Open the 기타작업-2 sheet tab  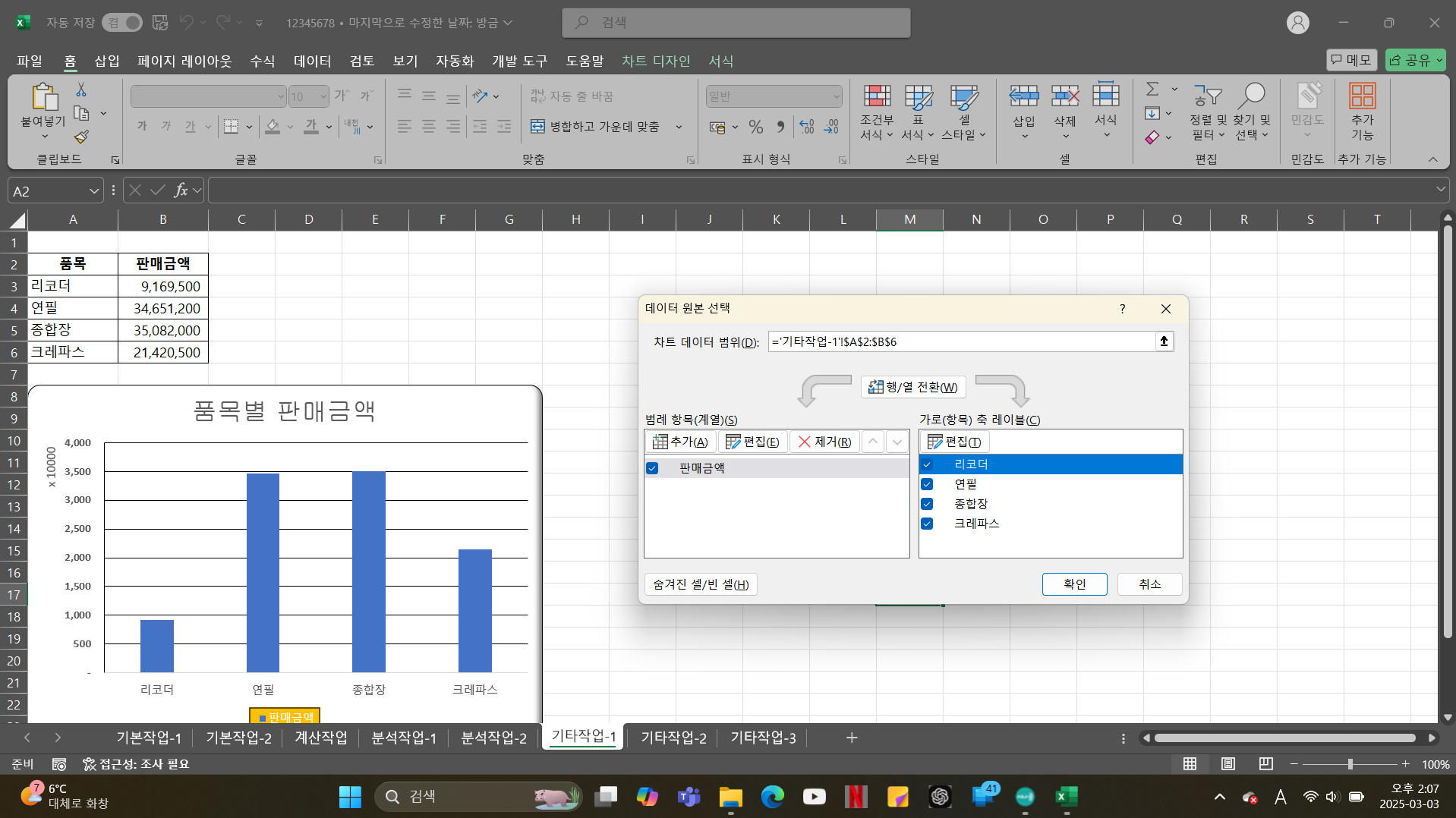pyautogui.click(x=673, y=738)
